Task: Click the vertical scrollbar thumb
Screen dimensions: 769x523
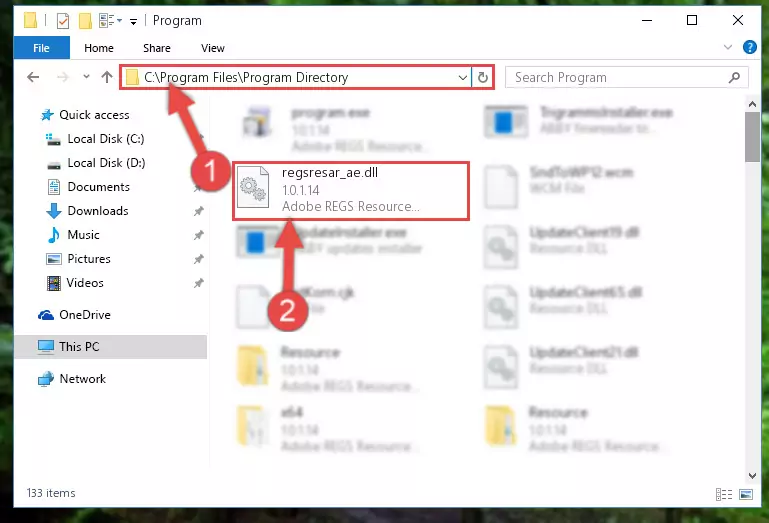Action: pyautogui.click(x=752, y=137)
